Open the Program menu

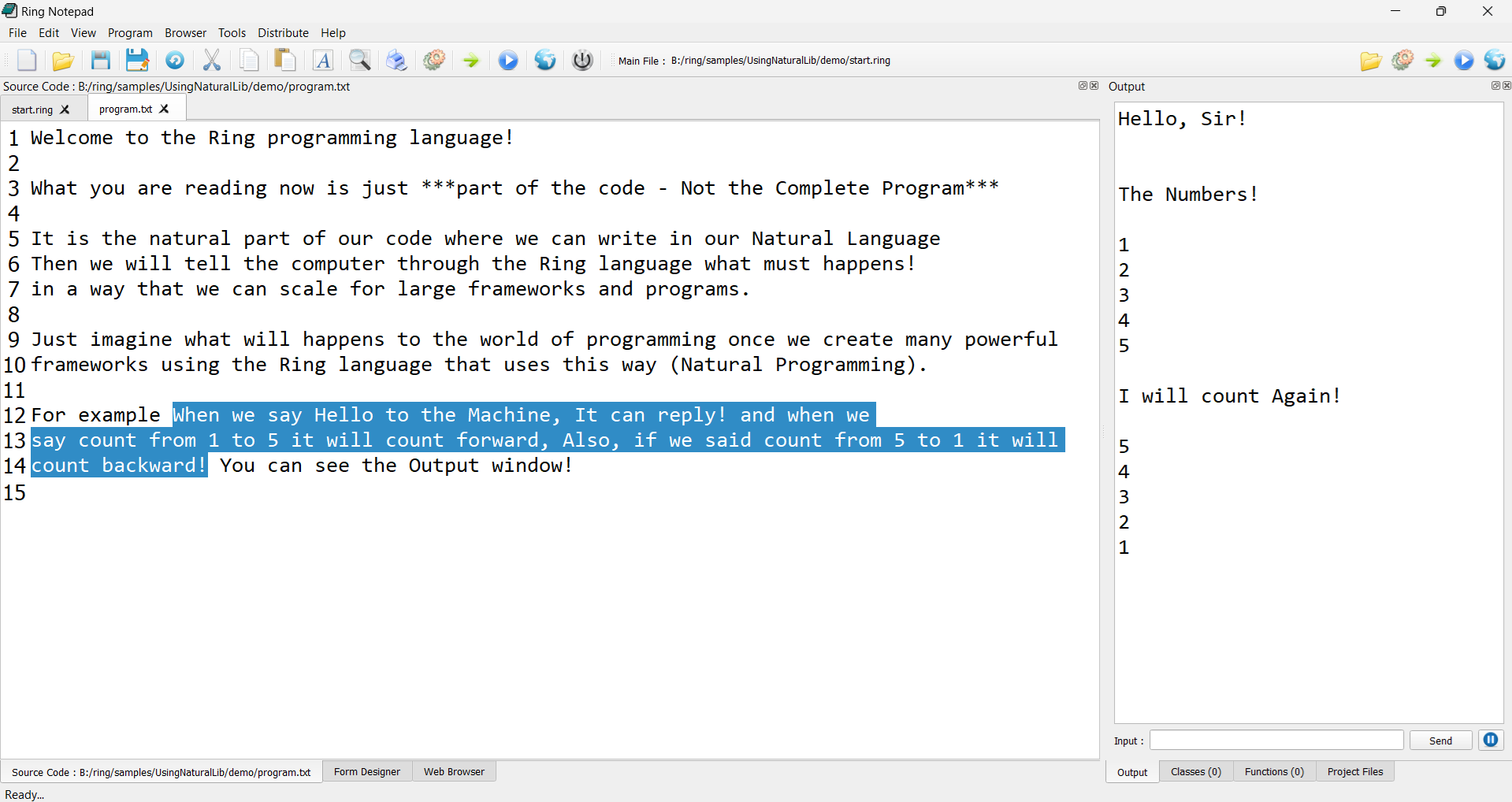(130, 32)
